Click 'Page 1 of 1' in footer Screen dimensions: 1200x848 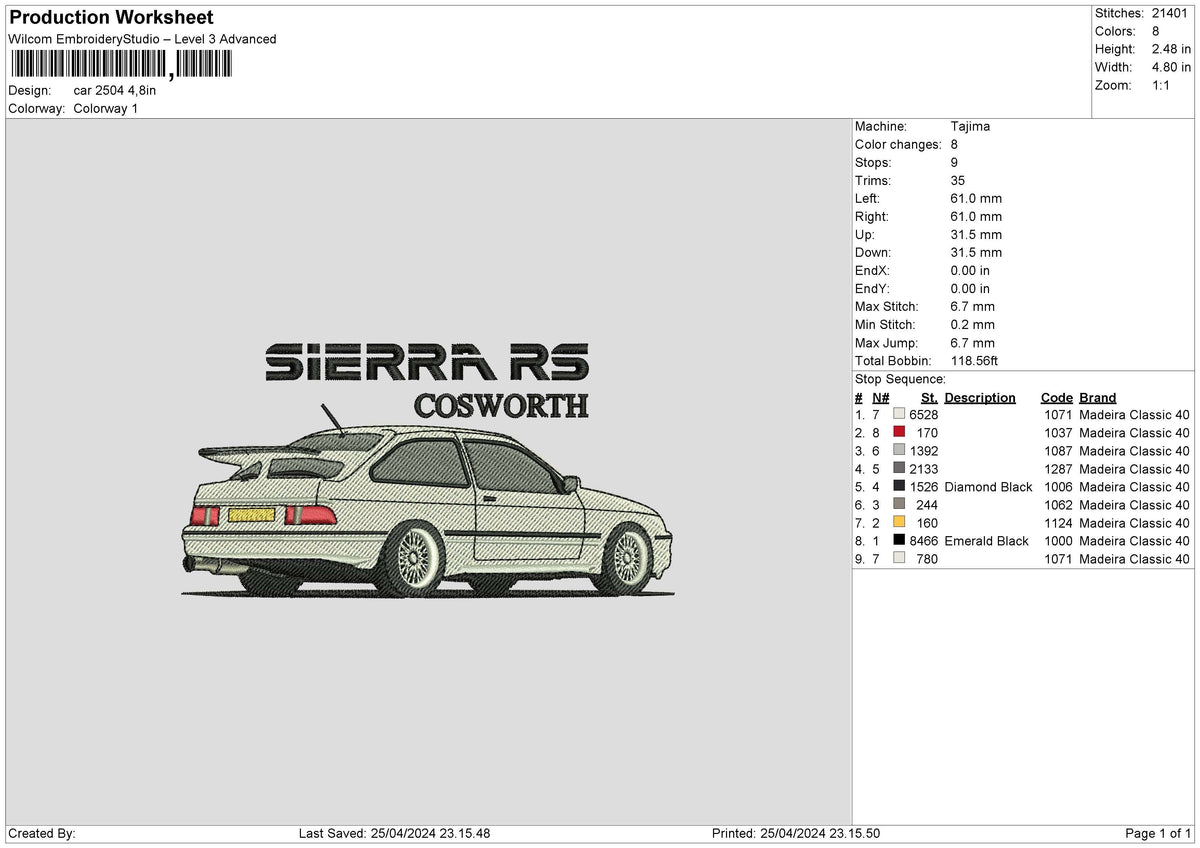[1158, 833]
